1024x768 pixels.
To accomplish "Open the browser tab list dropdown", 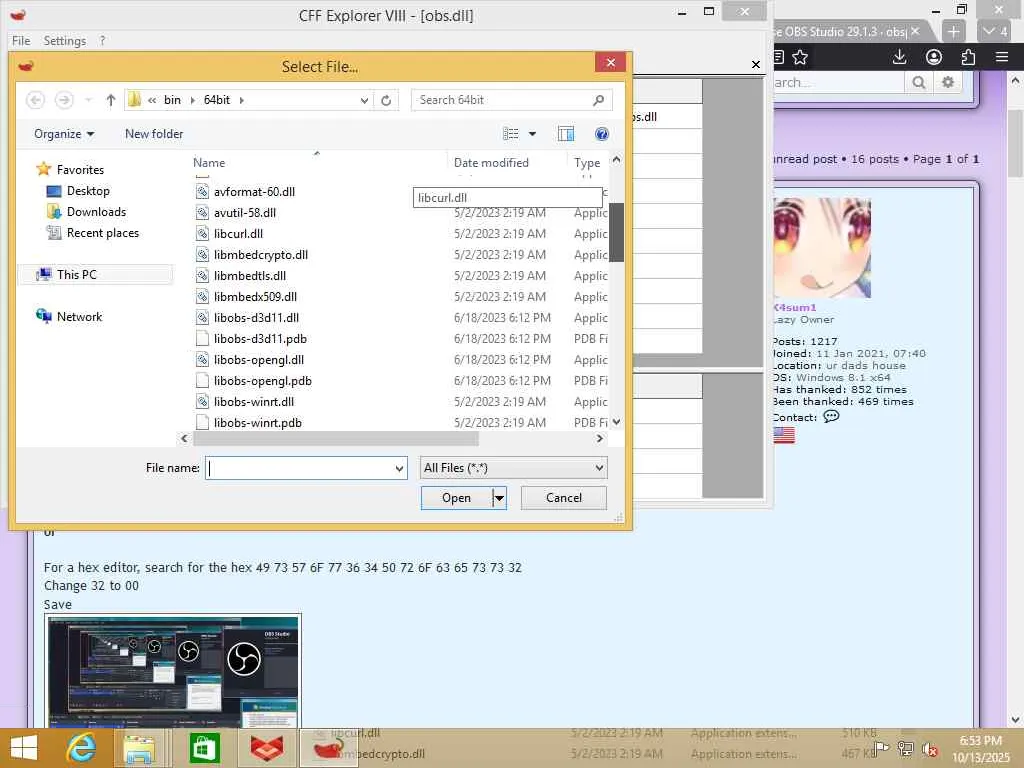I will coord(995,31).
